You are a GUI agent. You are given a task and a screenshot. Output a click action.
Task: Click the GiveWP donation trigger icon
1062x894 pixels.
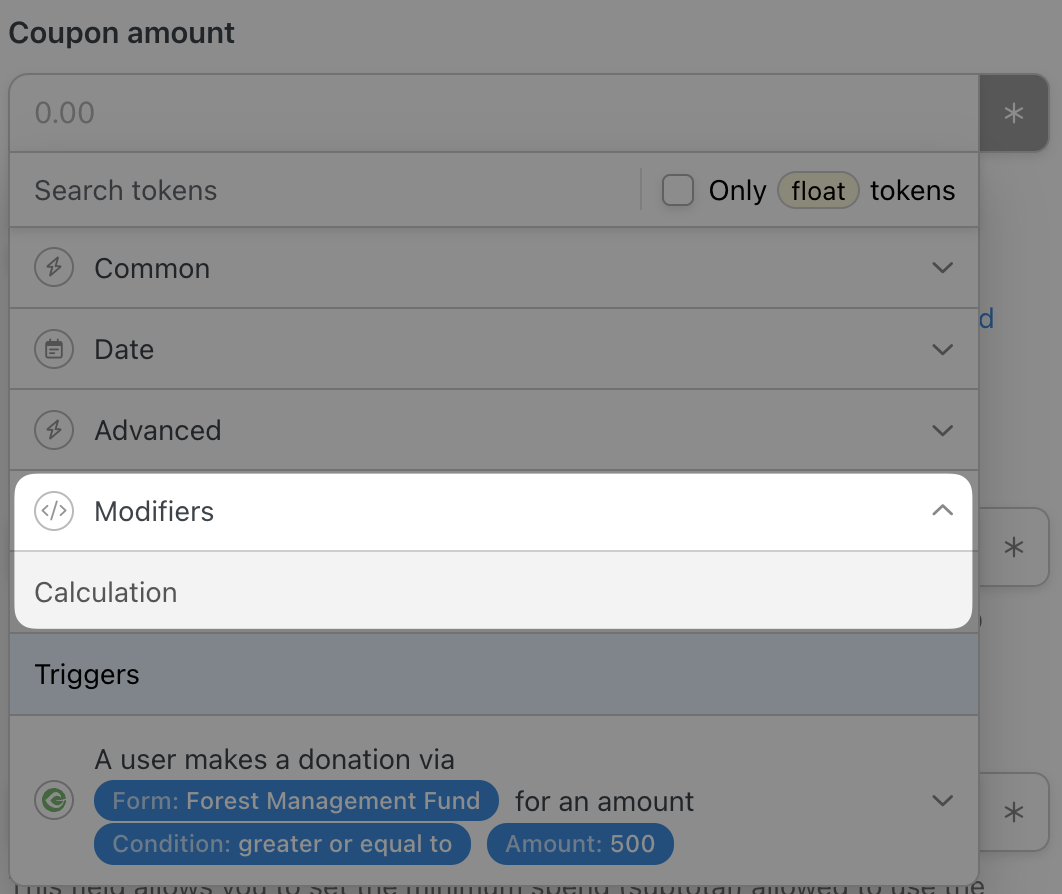[x=54, y=801]
